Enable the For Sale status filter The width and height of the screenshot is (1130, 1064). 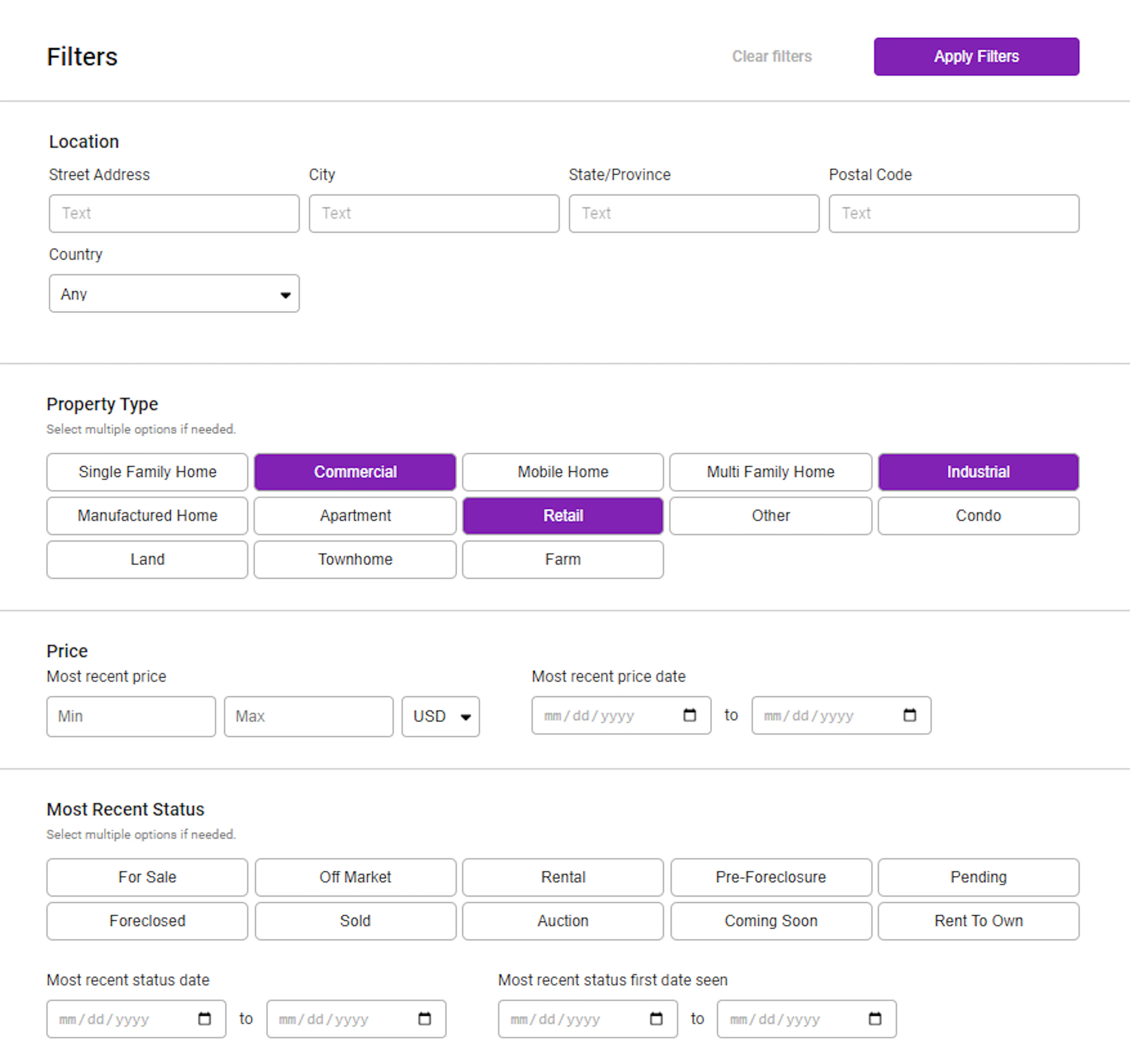(x=147, y=877)
